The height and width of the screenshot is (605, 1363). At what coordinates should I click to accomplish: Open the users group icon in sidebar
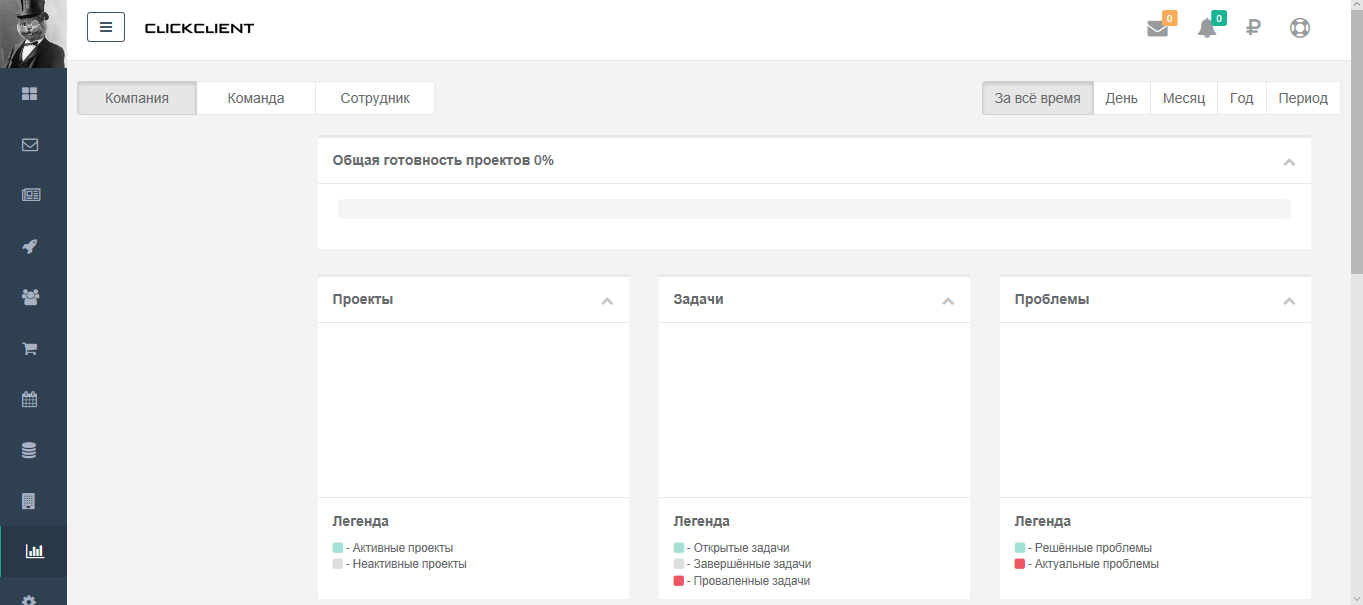pyautogui.click(x=30, y=297)
